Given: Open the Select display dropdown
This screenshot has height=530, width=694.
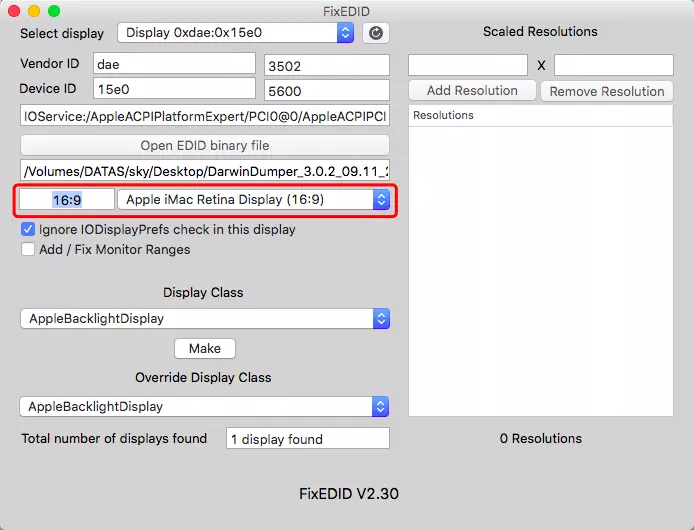Looking at the screenshot, I should click(235, 33).
